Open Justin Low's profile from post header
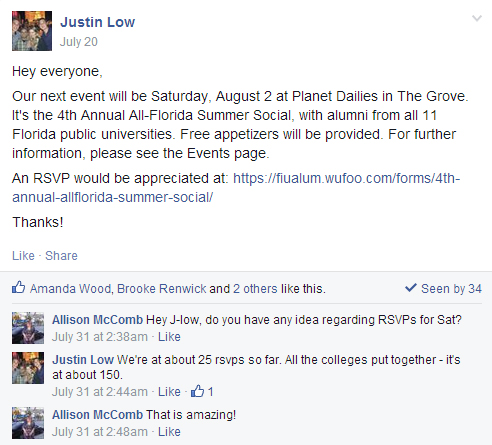The height and width of the screenshot is (445, 492). 97,22
